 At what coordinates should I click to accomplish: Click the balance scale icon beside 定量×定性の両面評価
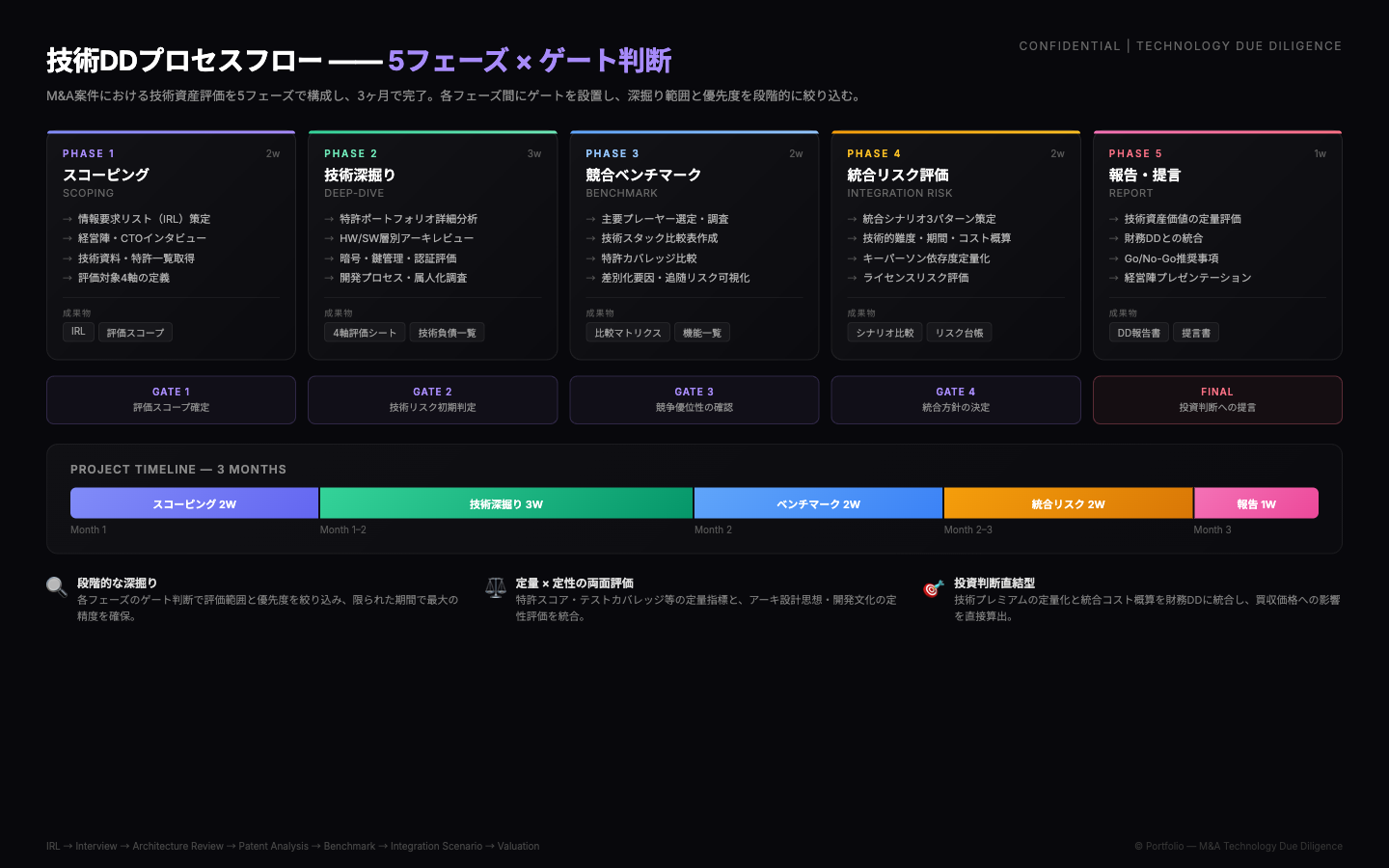click(496, 587)
